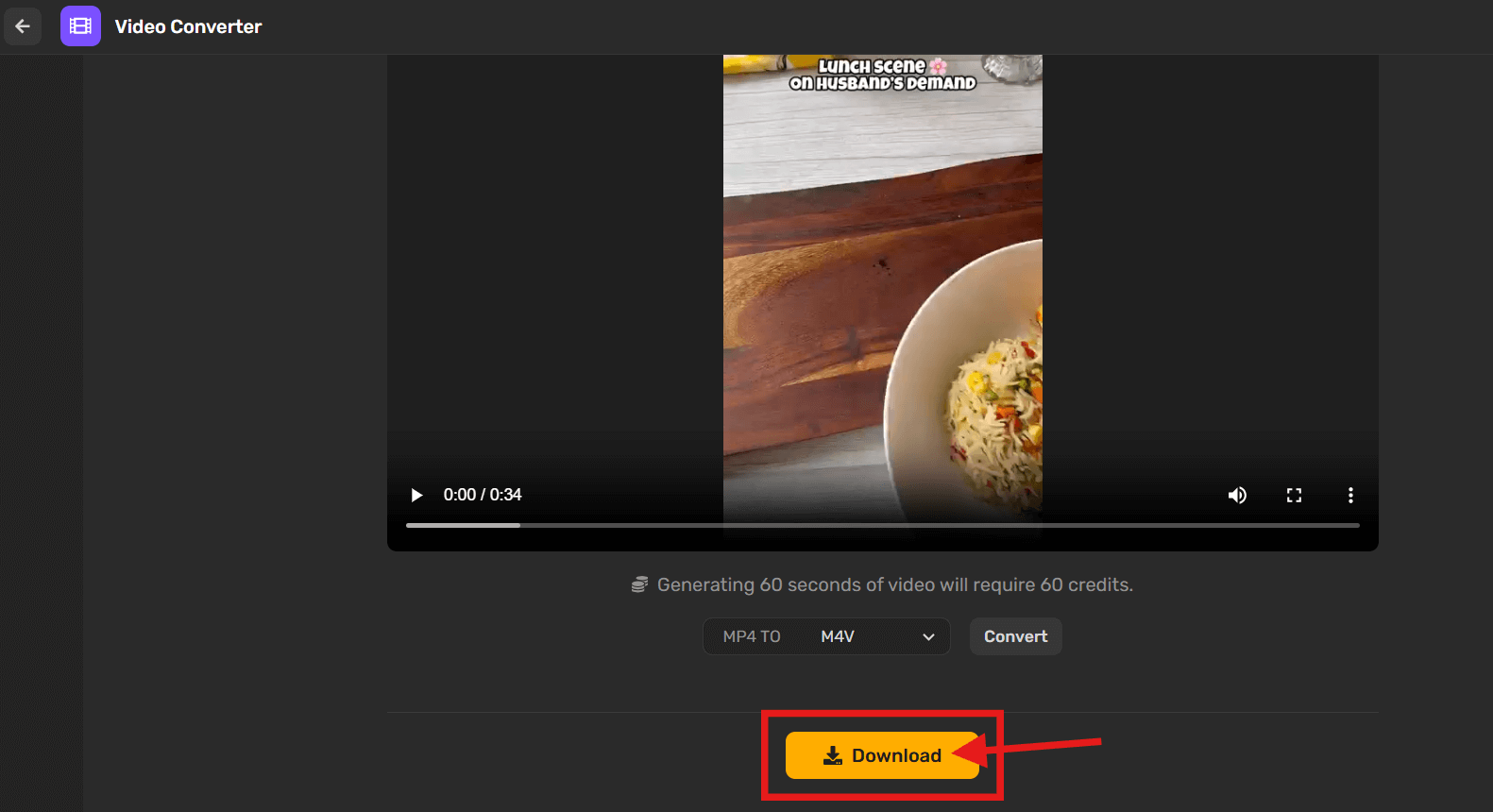Image resolution: width=1493 pixels, height=812 pixels.
Task: Click the MP4 TO label
Action: coord(752,636)
